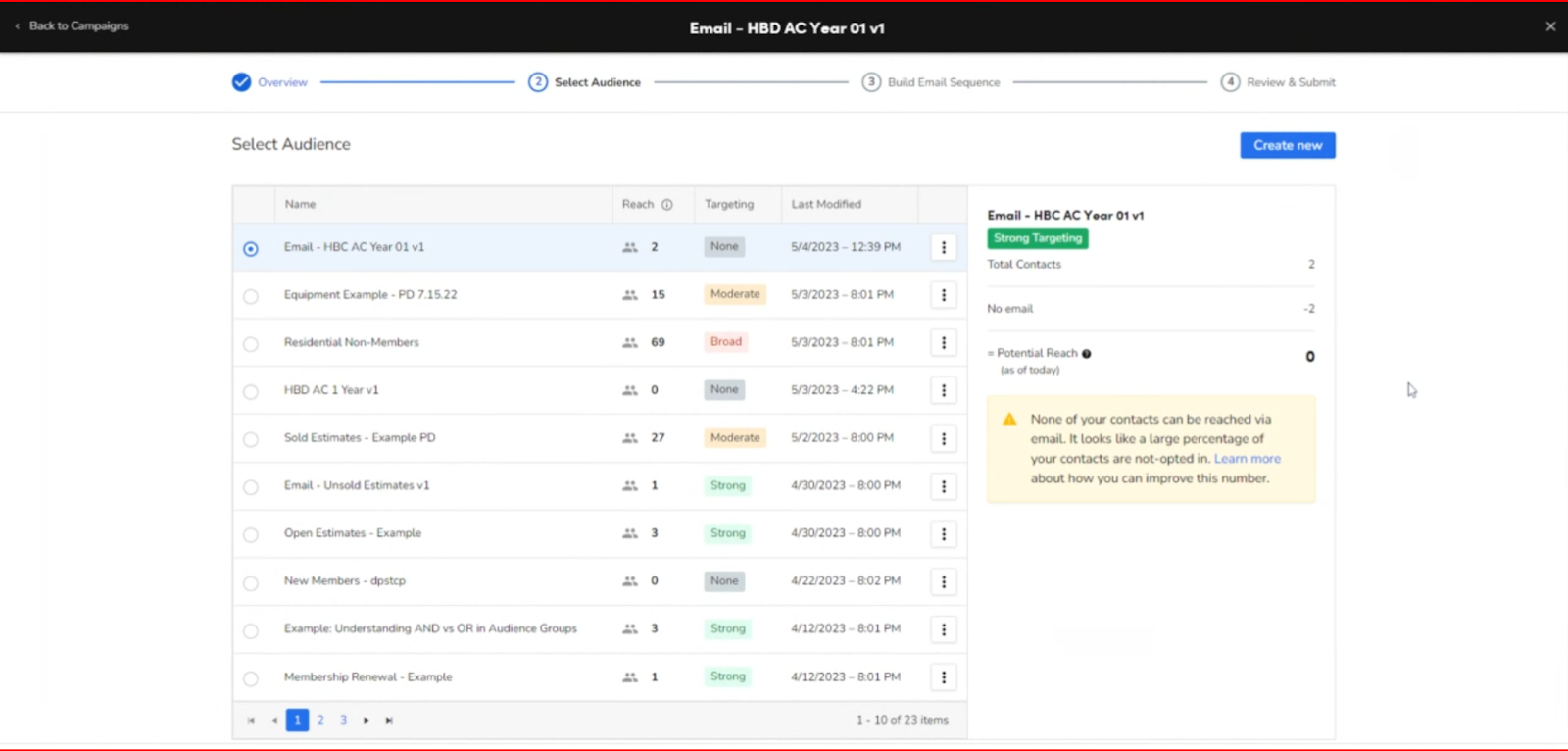This screenshot has height=751, width=1568.
Task: Select the Email - HBC AC Year 01 v1 radio button
Action: [251, 249]
